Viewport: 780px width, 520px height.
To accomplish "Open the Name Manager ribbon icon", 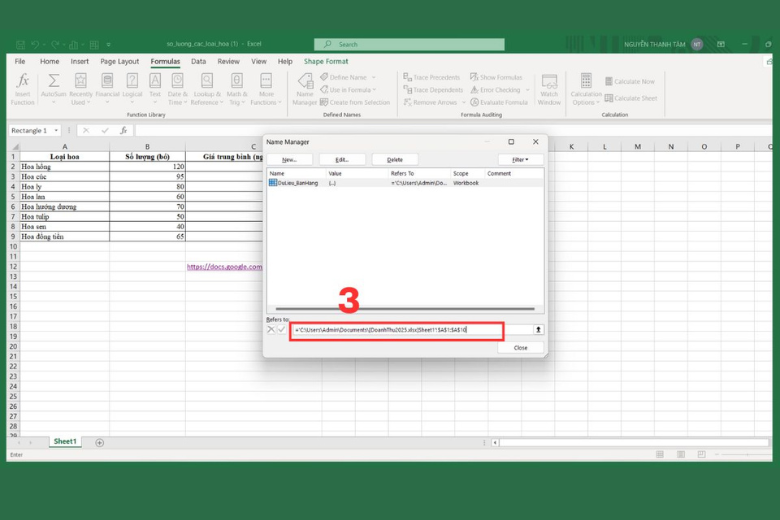I will pos(304,86).
